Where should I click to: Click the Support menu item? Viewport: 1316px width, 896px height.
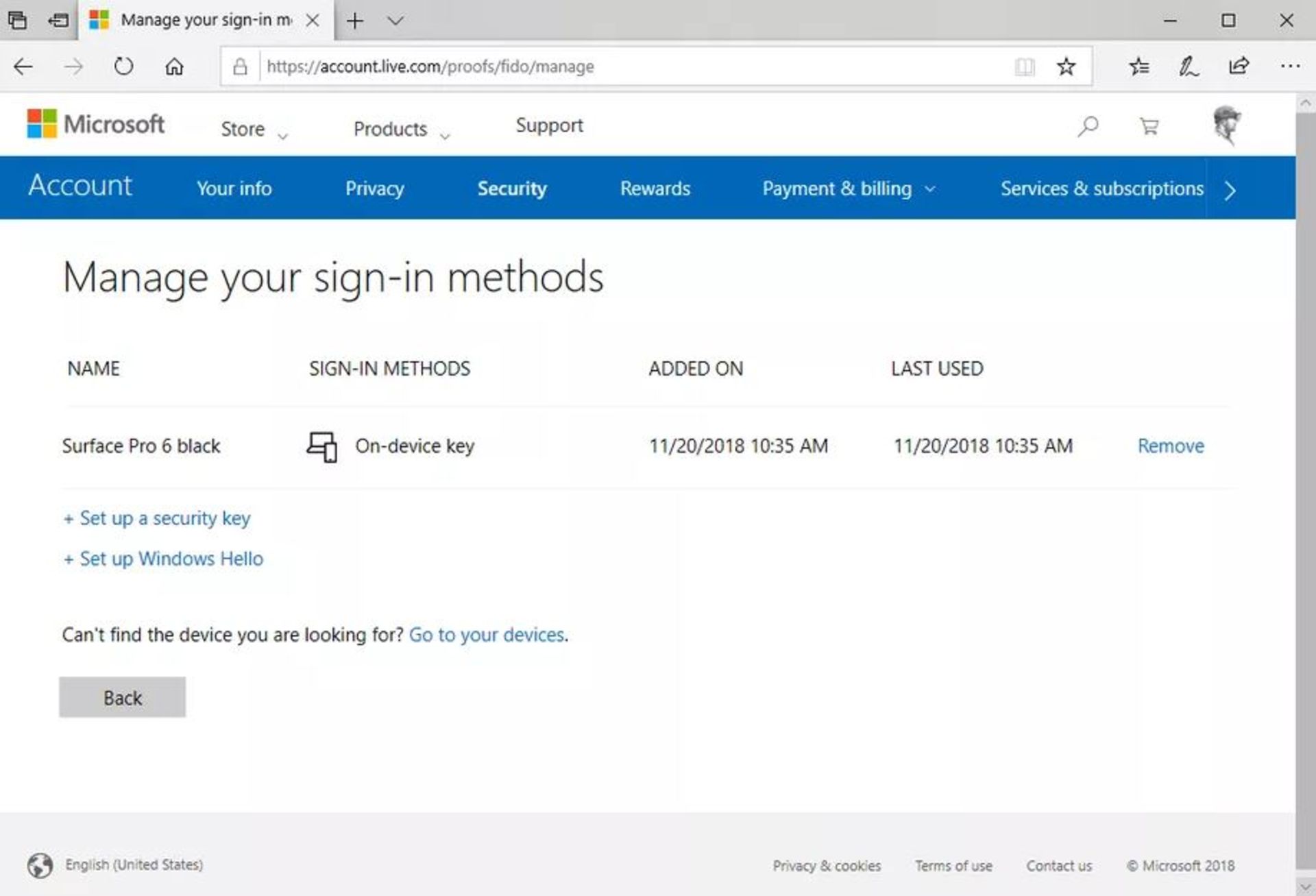(x=549, y=125)
